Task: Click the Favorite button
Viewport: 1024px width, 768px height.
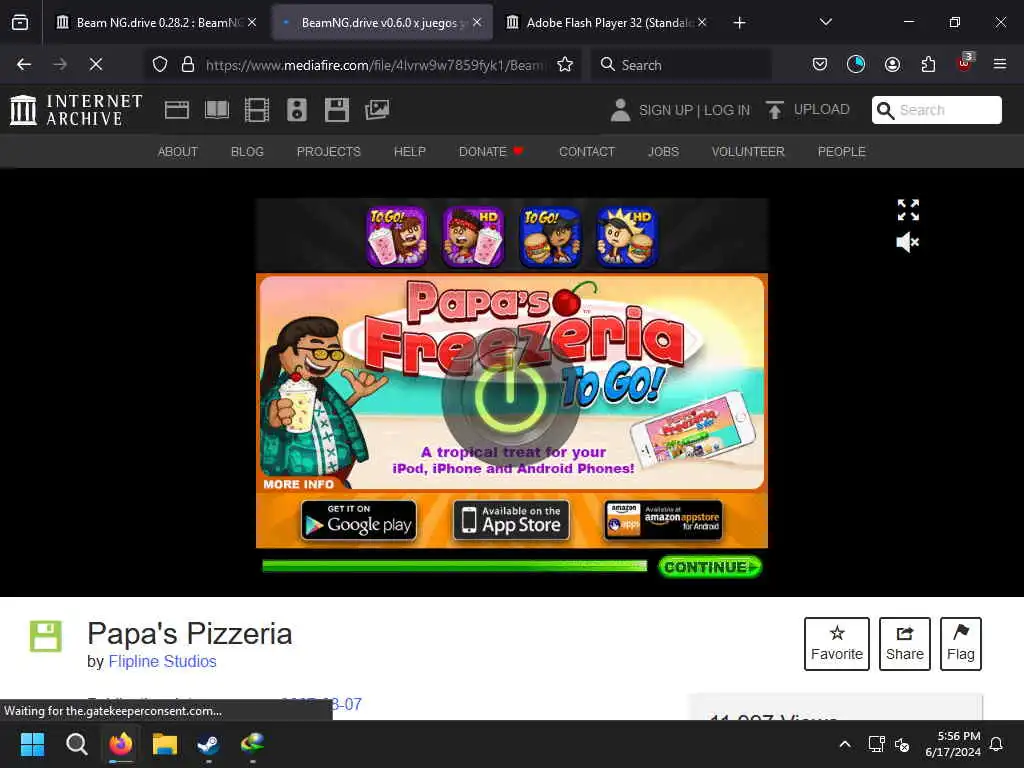Action: 837,643
